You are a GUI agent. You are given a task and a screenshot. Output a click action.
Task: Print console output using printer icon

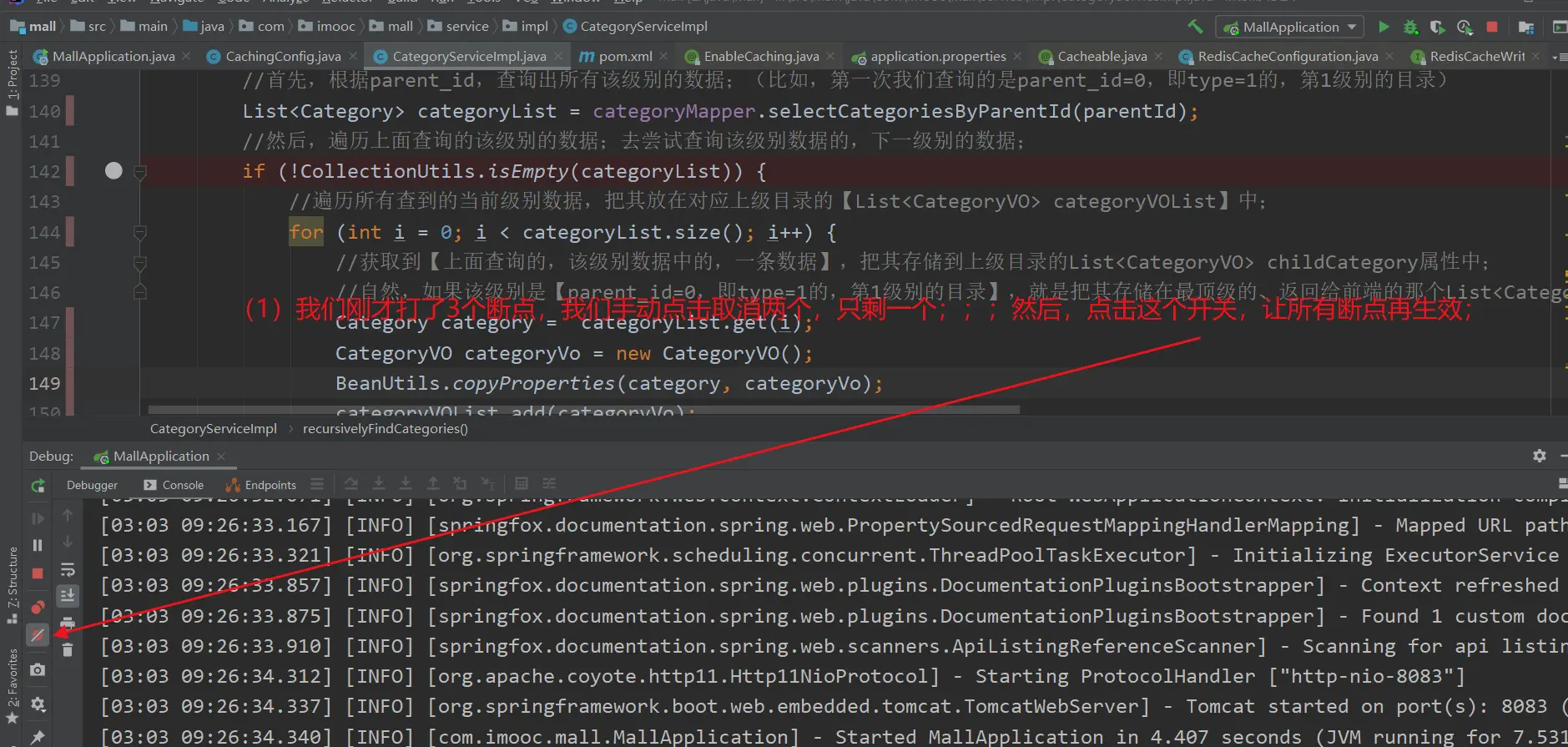point(68,623)
